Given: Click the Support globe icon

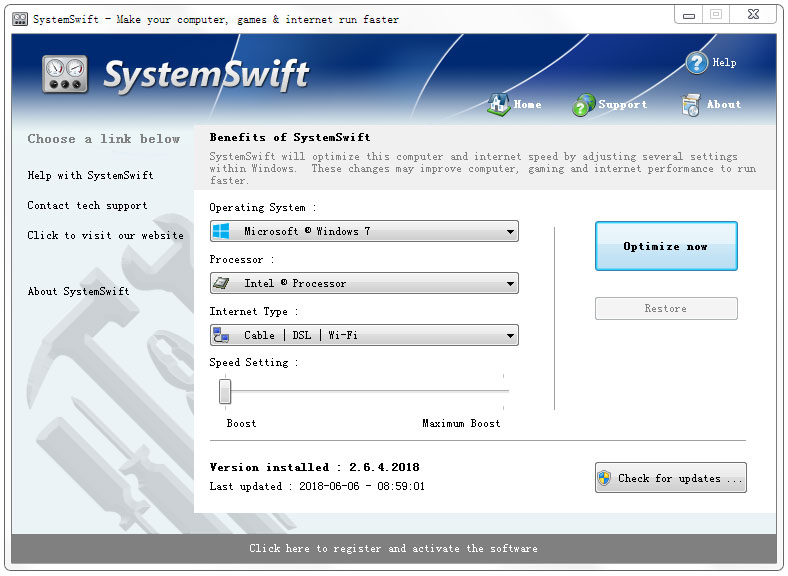Looking at the screenshot, I should (583, 105).
